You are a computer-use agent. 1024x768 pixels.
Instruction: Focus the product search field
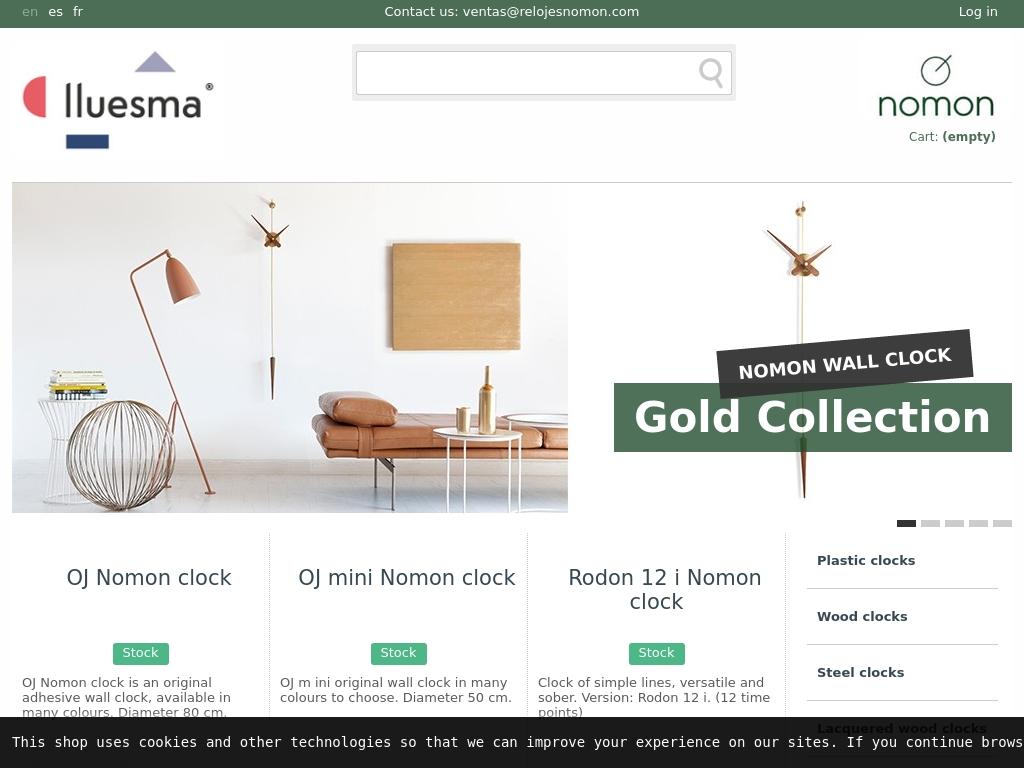tap(543, 72)
